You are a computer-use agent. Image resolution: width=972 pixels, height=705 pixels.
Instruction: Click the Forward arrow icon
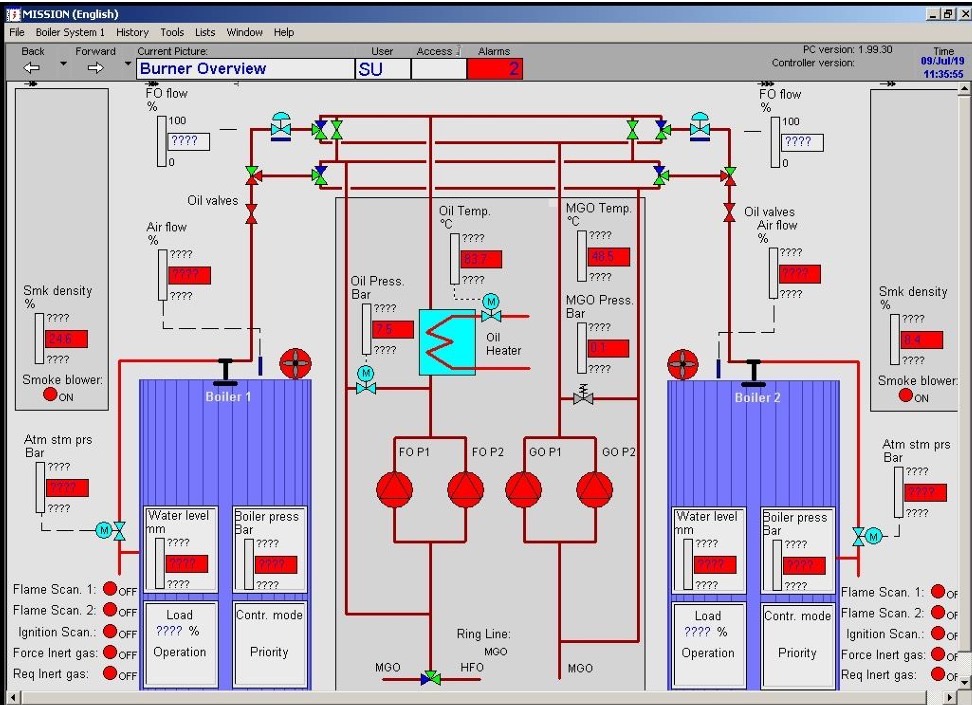(95, 68)
